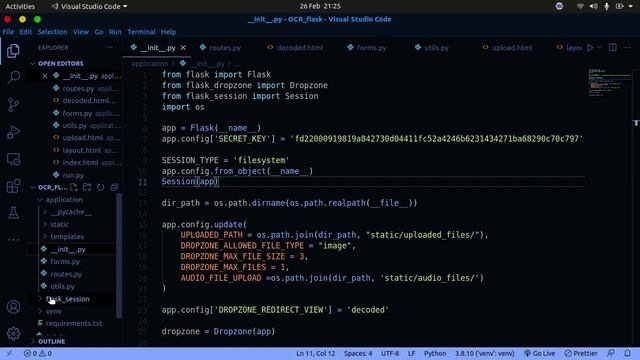Run Python file using play button
Image resolution: width=640 pixels, height=360 pixels.
590,48
